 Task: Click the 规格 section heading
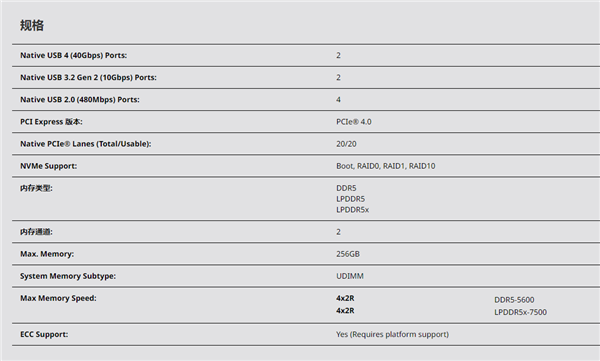(x=32, y=26)
